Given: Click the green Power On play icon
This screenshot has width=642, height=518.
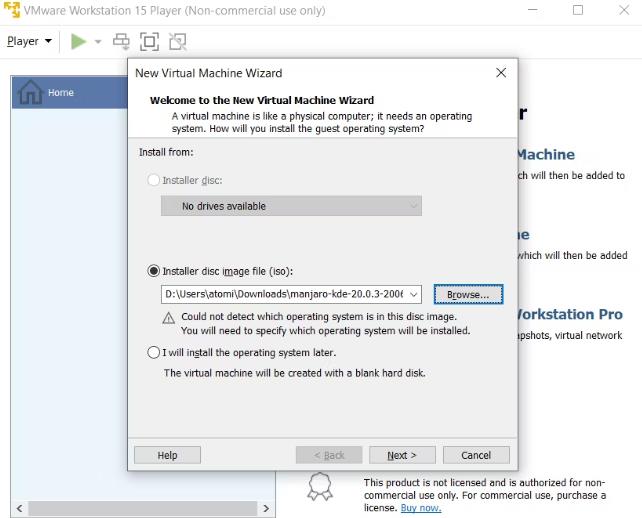Looking at the screenshot, I should [x=78, y=41].
